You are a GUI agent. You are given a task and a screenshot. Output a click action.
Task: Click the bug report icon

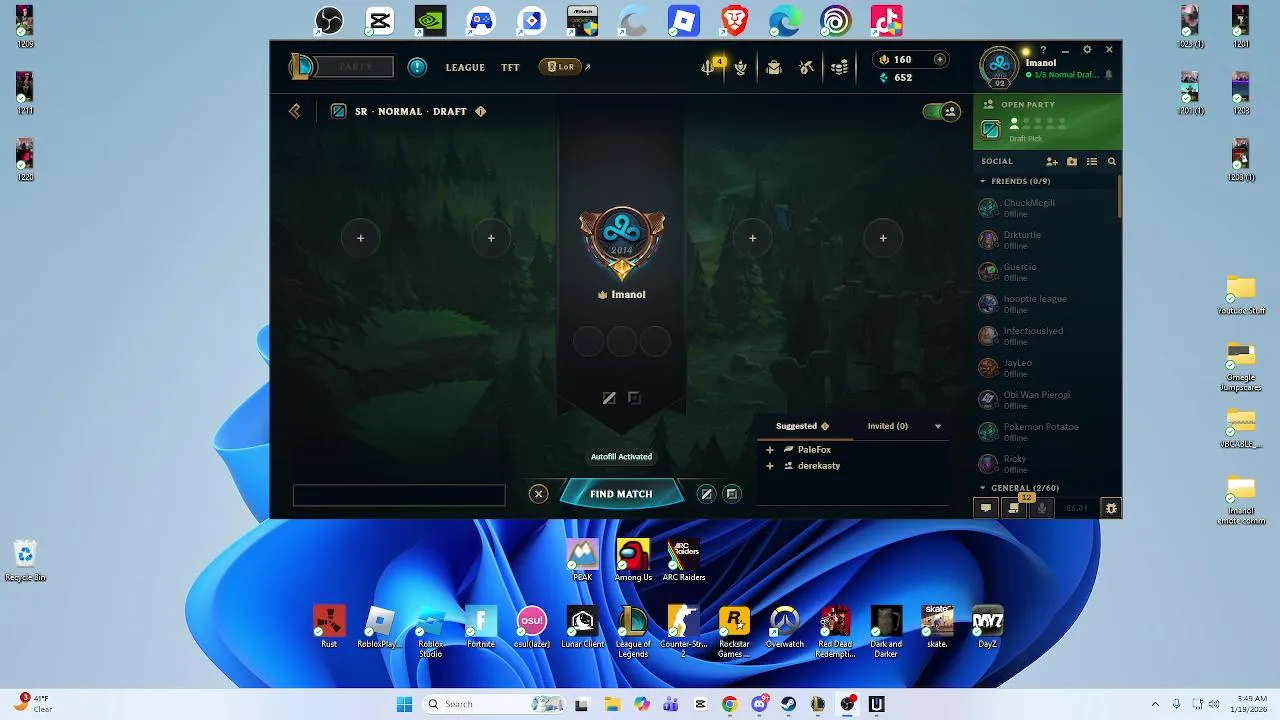click(1110, 508)
